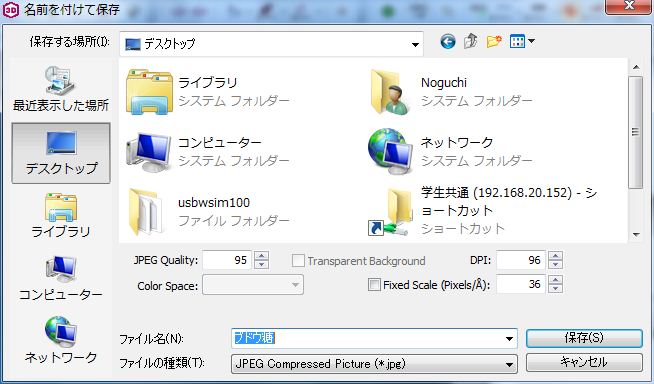
Task: Decrease JPEG Quality value
Action: (261, 264)
